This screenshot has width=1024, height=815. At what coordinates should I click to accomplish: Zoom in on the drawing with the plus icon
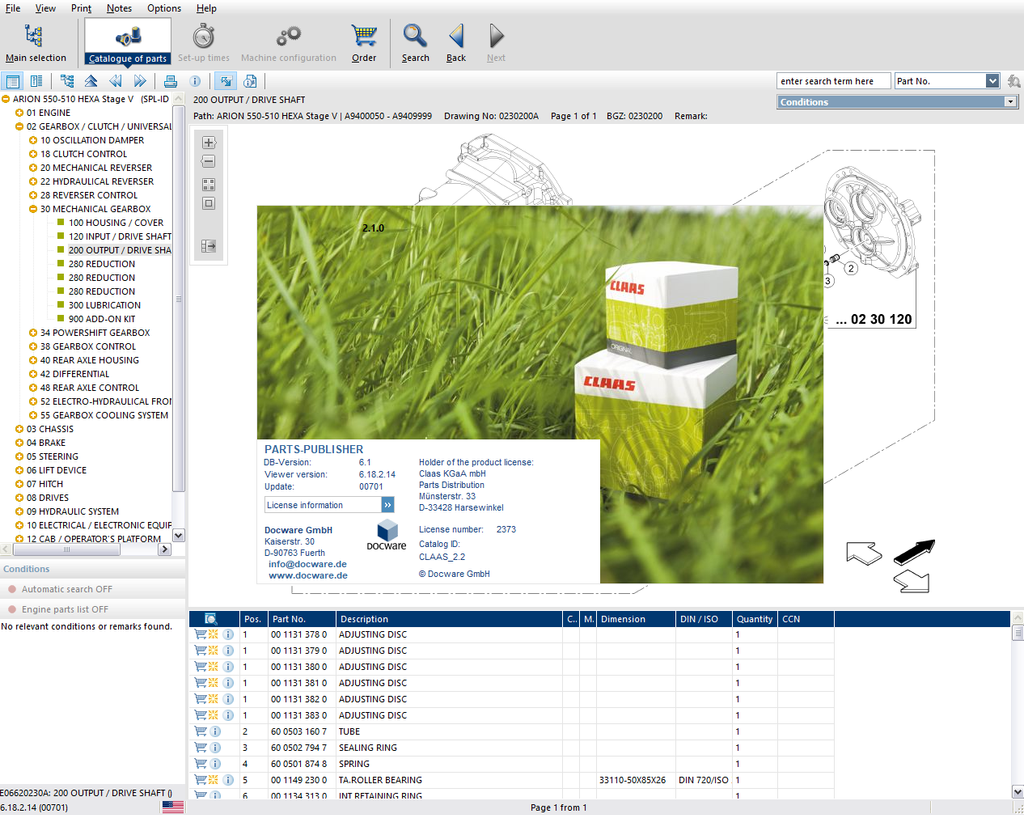[x=208, y=142]
